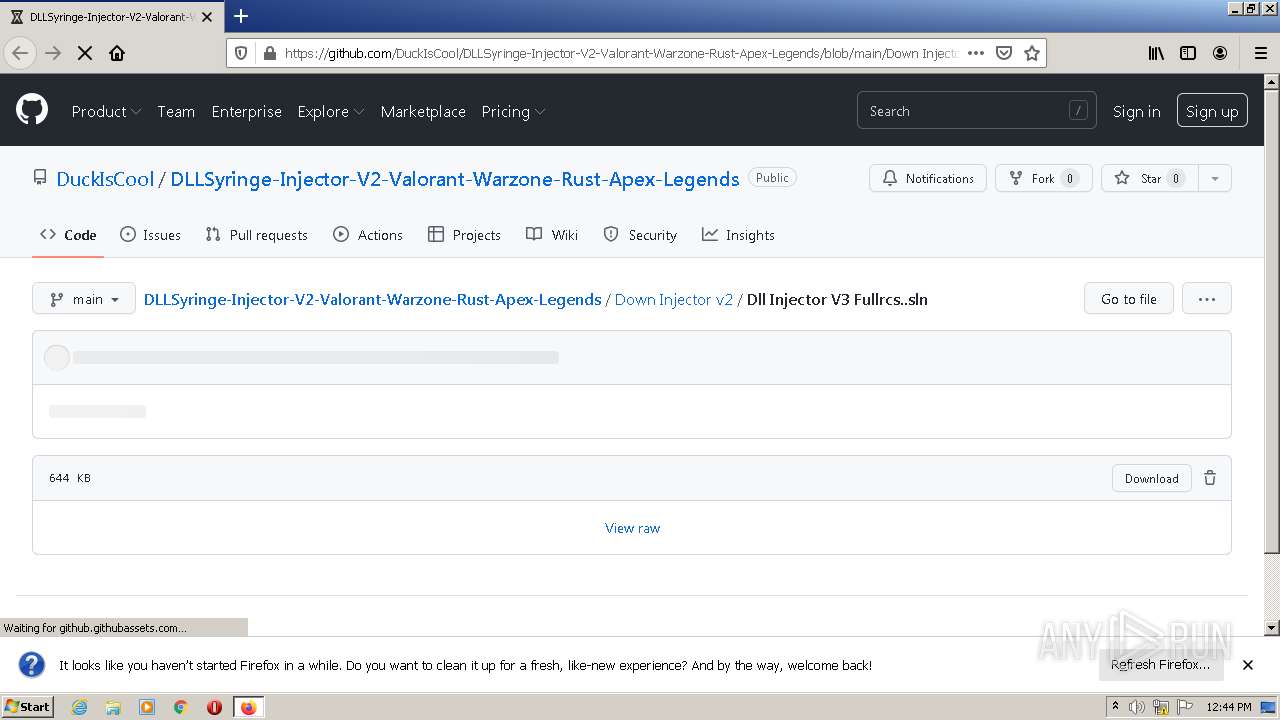Open a new tab with the plus icon

pos(241,16)
